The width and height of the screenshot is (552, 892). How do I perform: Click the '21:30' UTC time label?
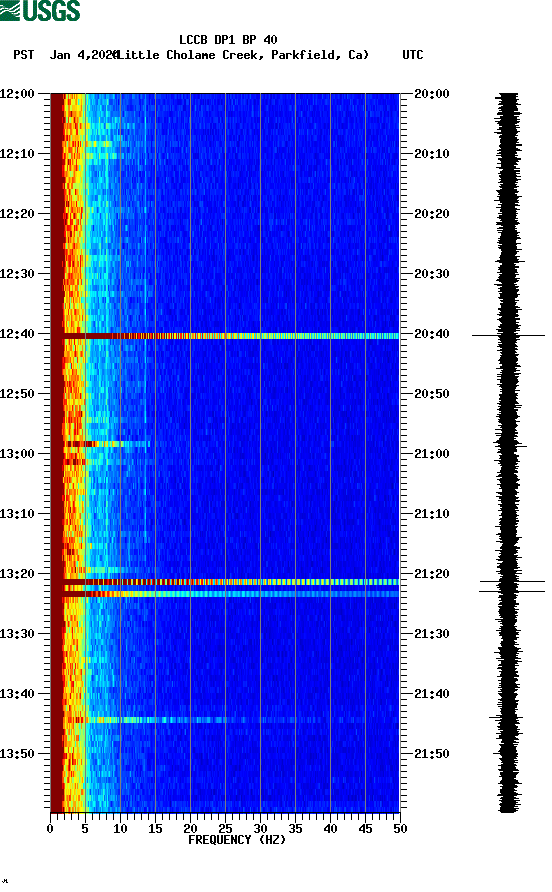432,634
